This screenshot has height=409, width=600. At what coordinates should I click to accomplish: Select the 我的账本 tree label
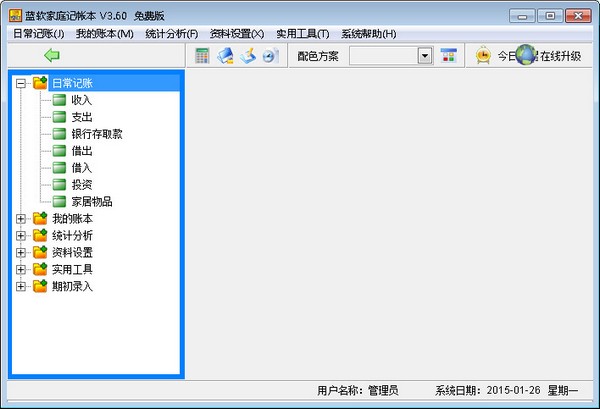pyautogui.click(x=72, y=218)
